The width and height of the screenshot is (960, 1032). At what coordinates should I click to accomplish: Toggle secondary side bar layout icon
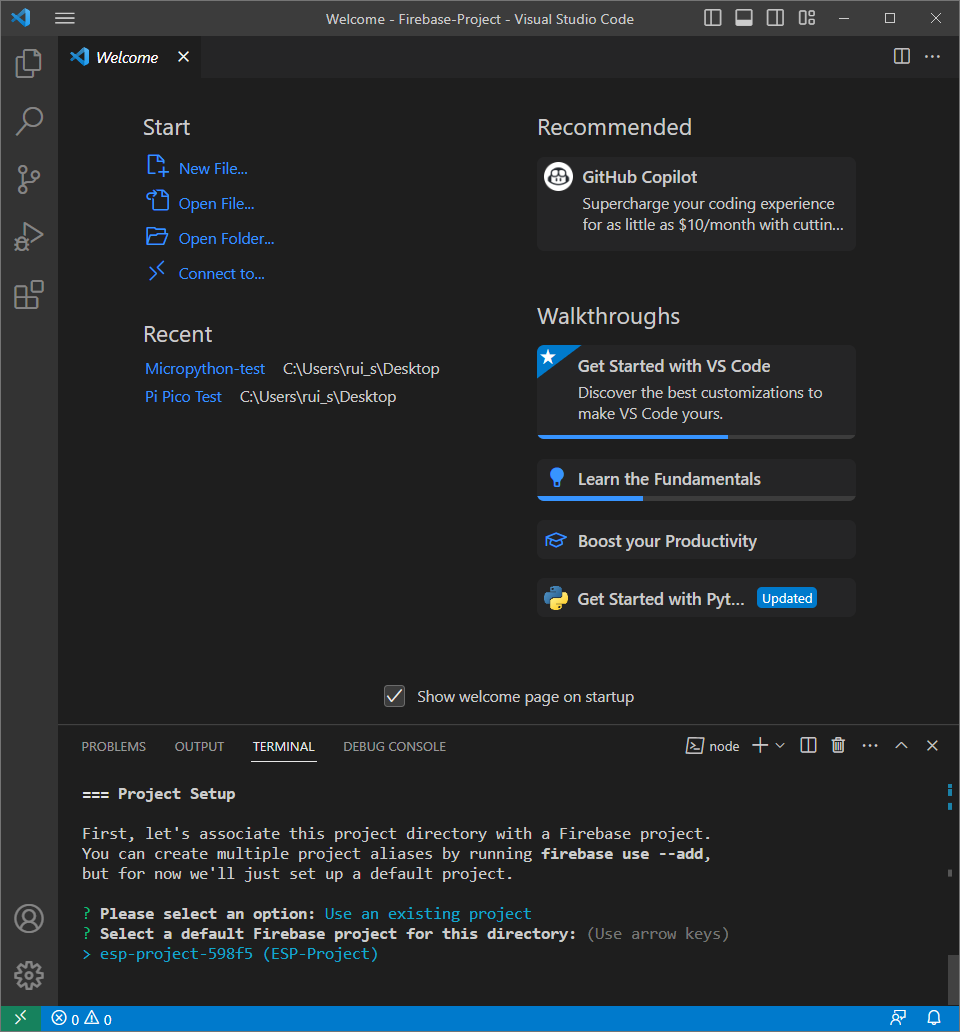click(x=775, y=18)
